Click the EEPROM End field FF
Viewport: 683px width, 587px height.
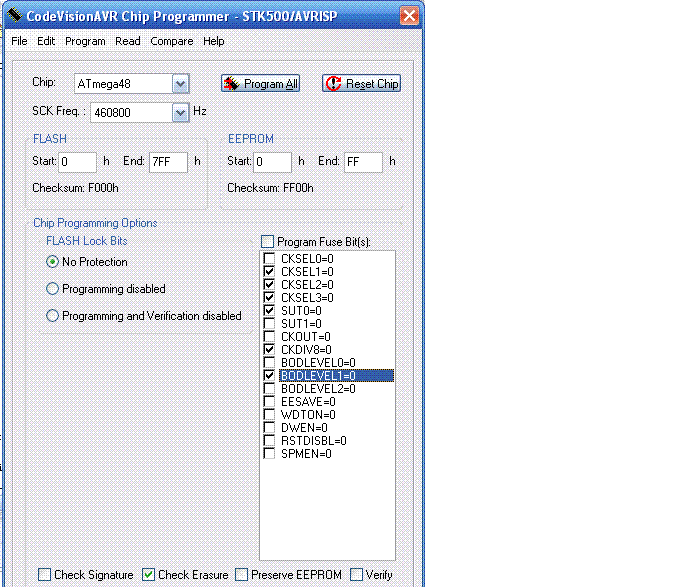[x=363, y=162]
